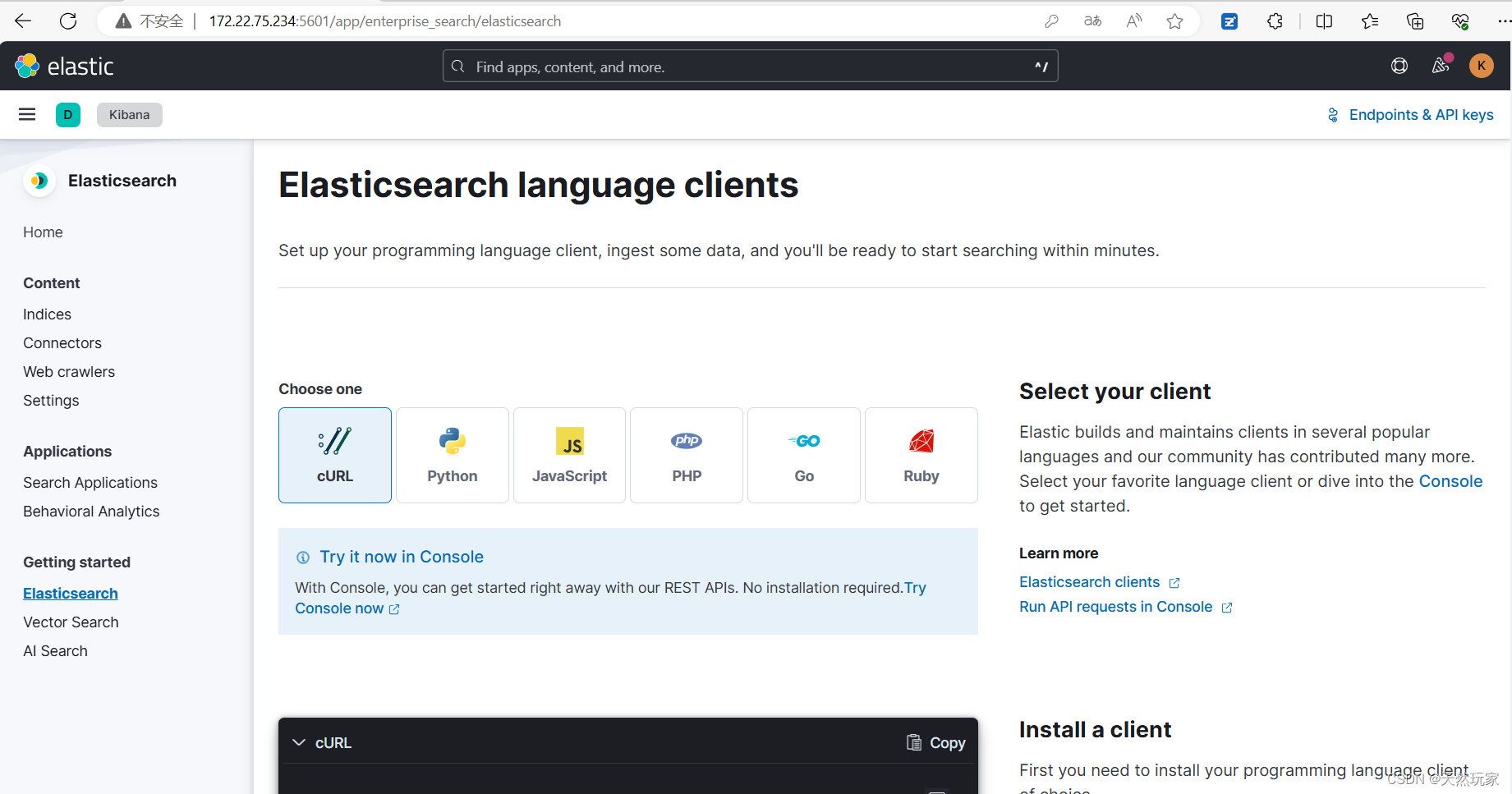Open AI Search in sidebar
Screen dimensions: 1512x794
click(x=55, y=651)
